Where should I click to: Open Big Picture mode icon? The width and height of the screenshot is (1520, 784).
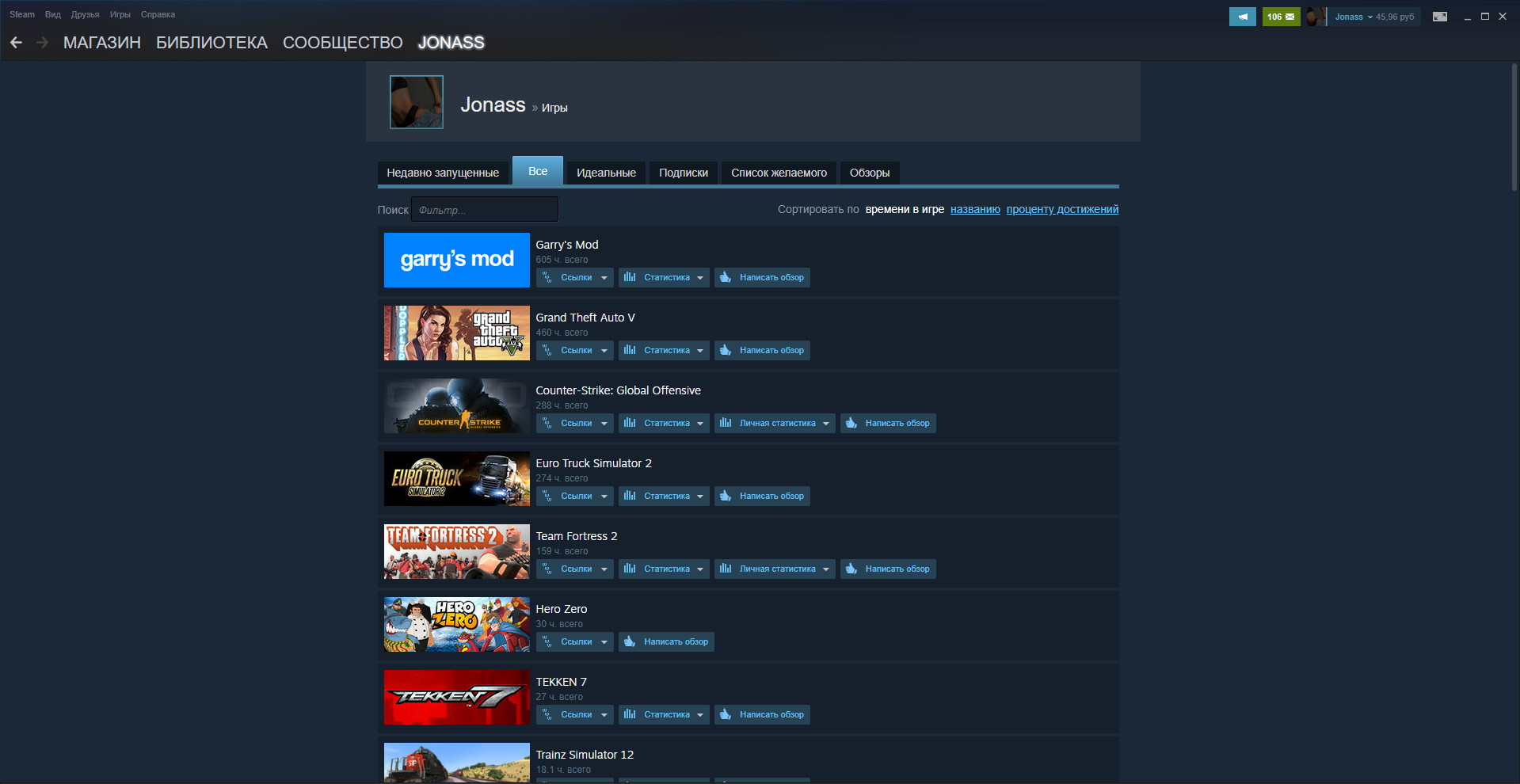pyautogui.click(x=1440, y=17)
